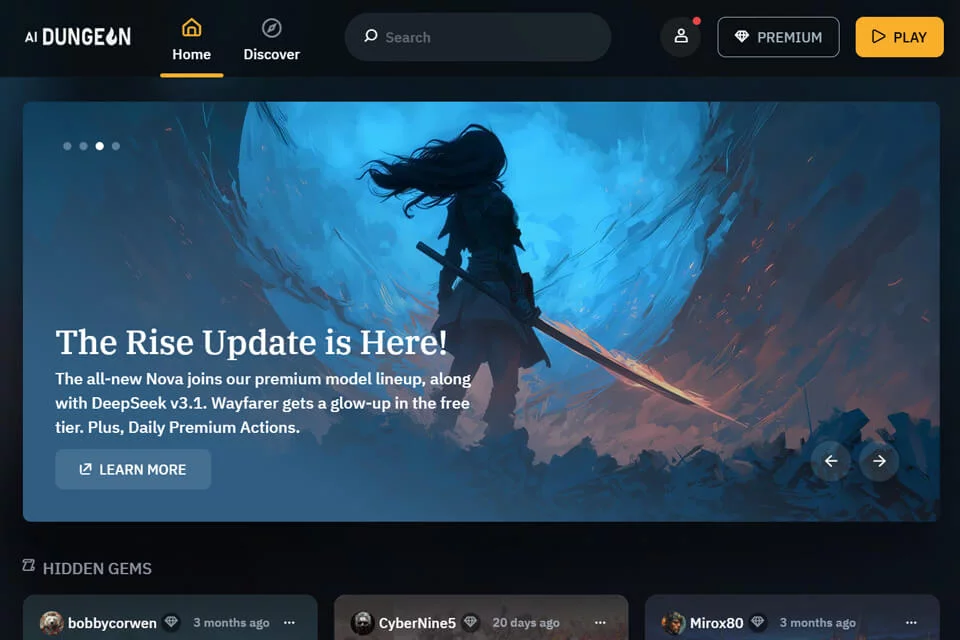Focus the Search input field
The width and height of the screenshot is (960, 640).
coord(478,37)
